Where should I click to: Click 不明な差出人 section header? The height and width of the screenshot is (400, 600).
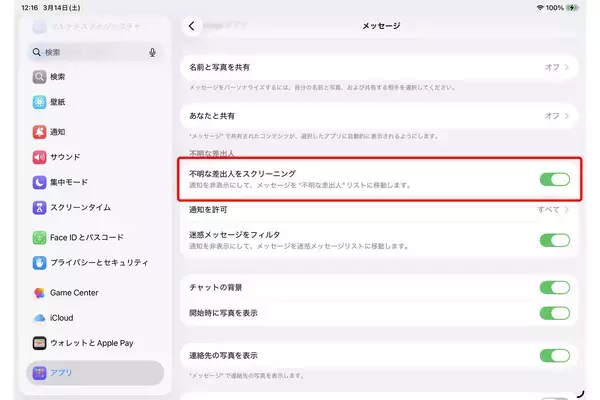click(212, 153)
